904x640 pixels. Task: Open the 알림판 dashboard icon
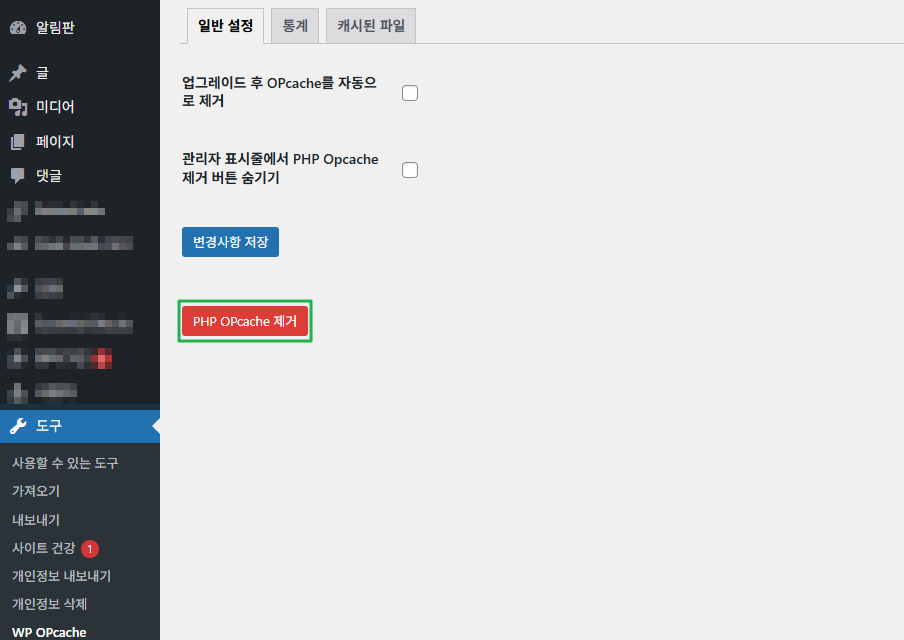click(x=18, y=27)
